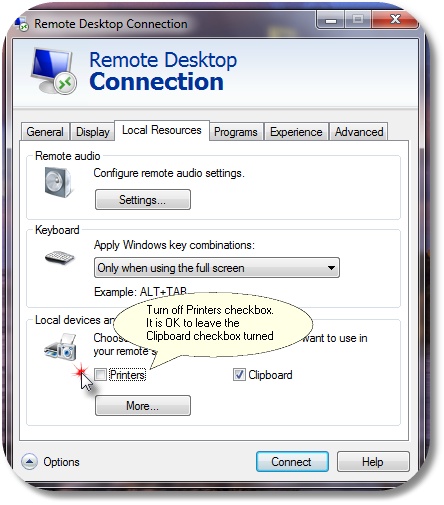This screenshot has width=444, height=505.
Task: Click the 'Keyboard' group label
Action: pyautogui.click(x=57, y=230)
